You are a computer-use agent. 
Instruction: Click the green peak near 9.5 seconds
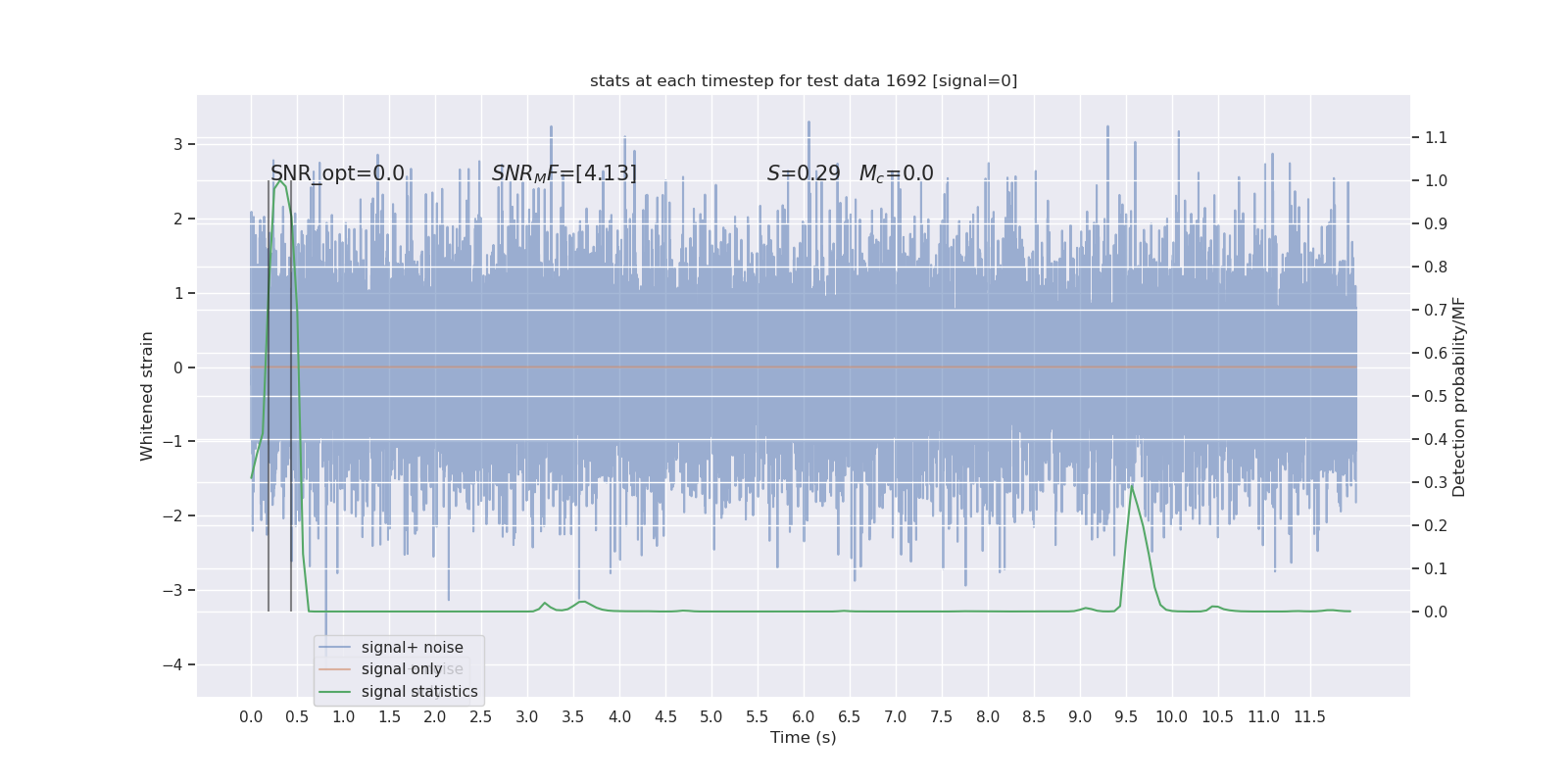(x=1132, y=486)
